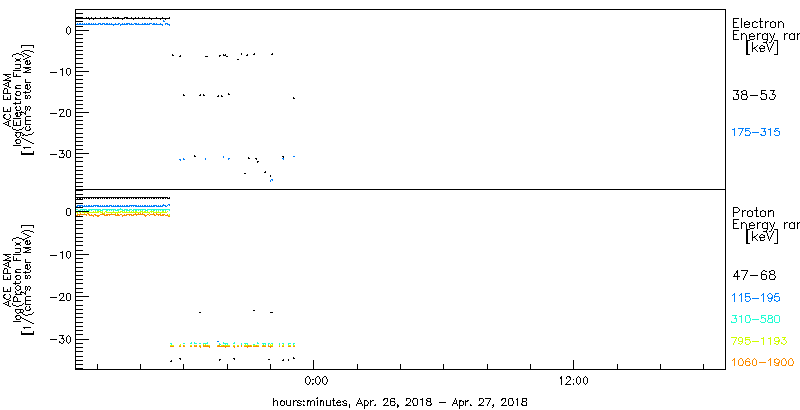800x410 pixels.
Task: Click the Proton legend heading
Action: tap(754, 213)
